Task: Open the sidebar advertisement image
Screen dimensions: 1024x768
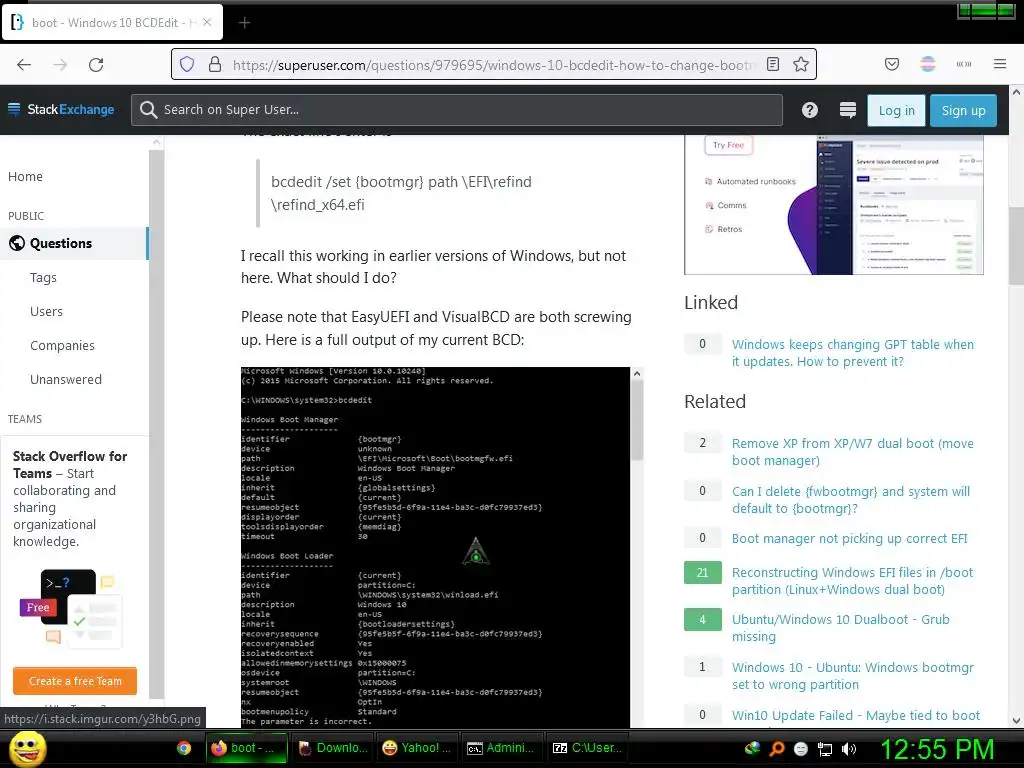Action: click(834, 205)
